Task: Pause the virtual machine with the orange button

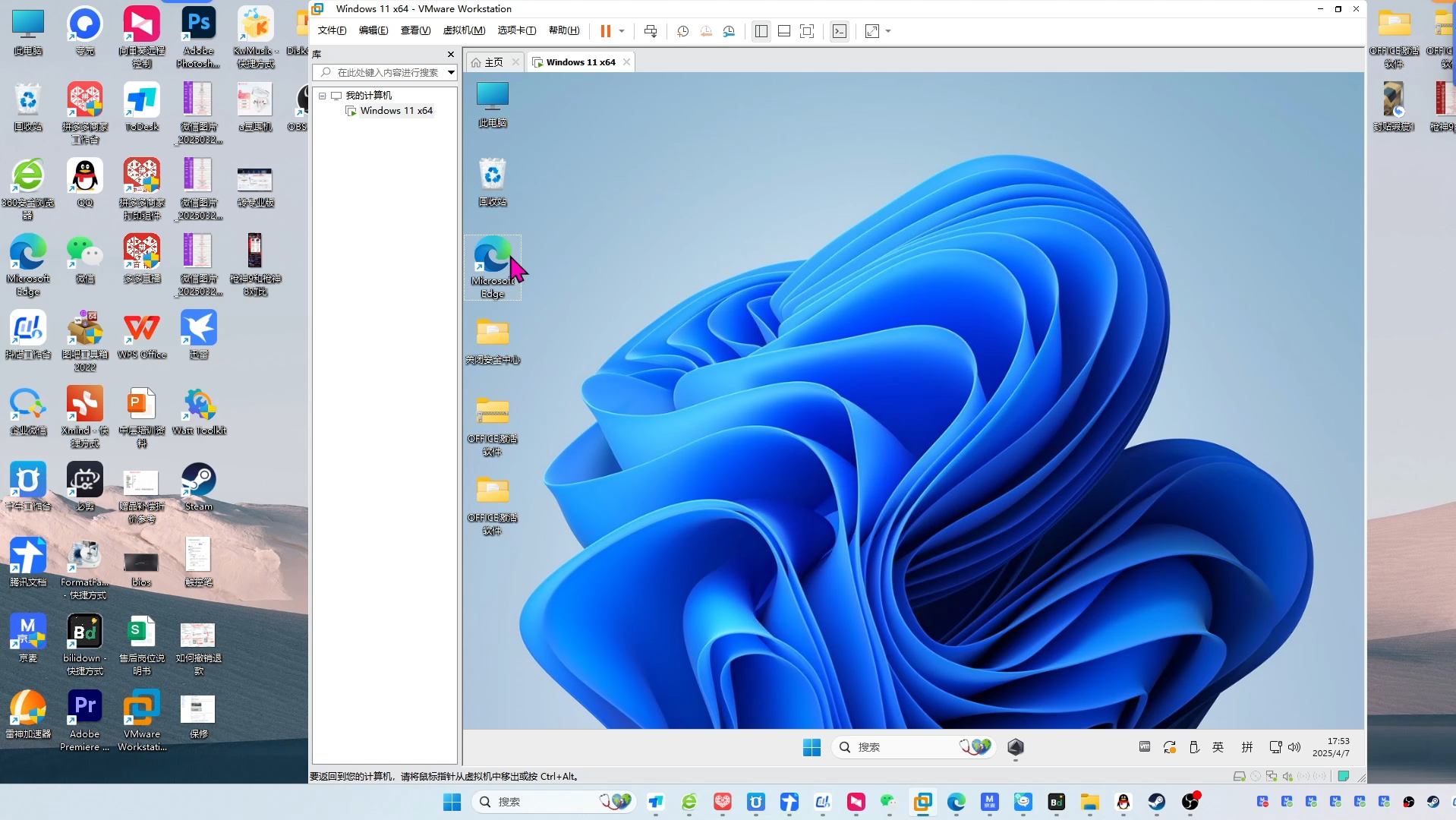Action: [605, 31]
